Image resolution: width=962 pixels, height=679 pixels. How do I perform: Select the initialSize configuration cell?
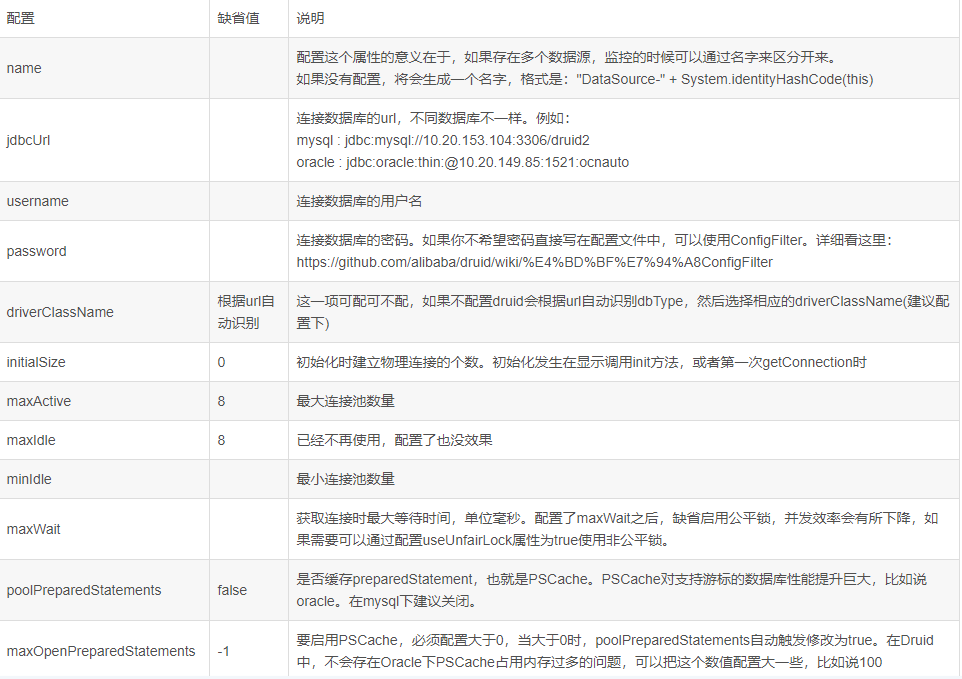pyautogui.click(x=36, y=362)
